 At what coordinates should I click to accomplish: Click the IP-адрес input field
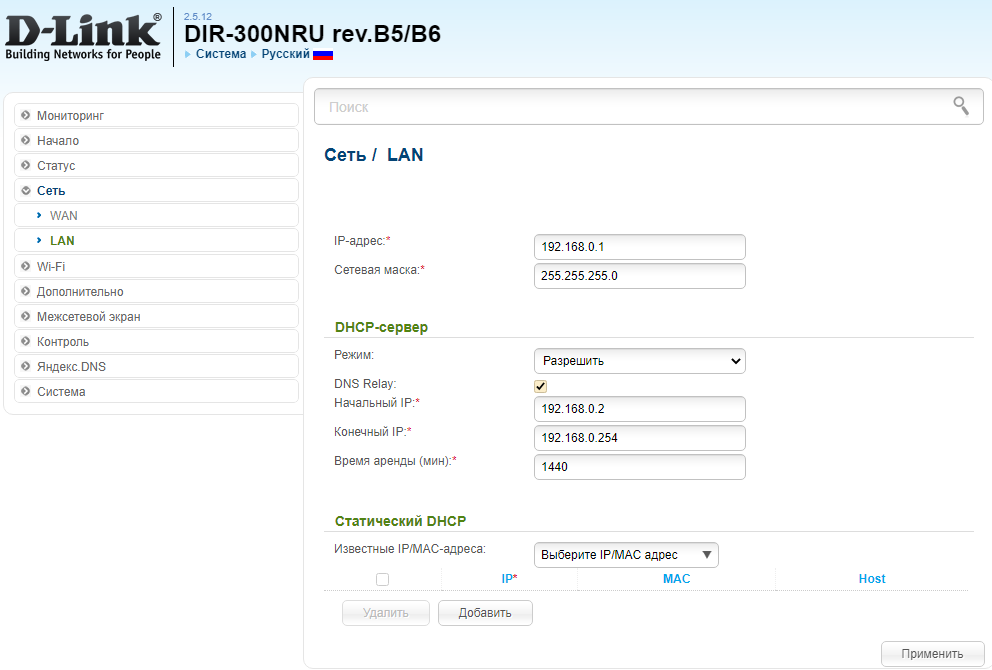click(640, 247)
